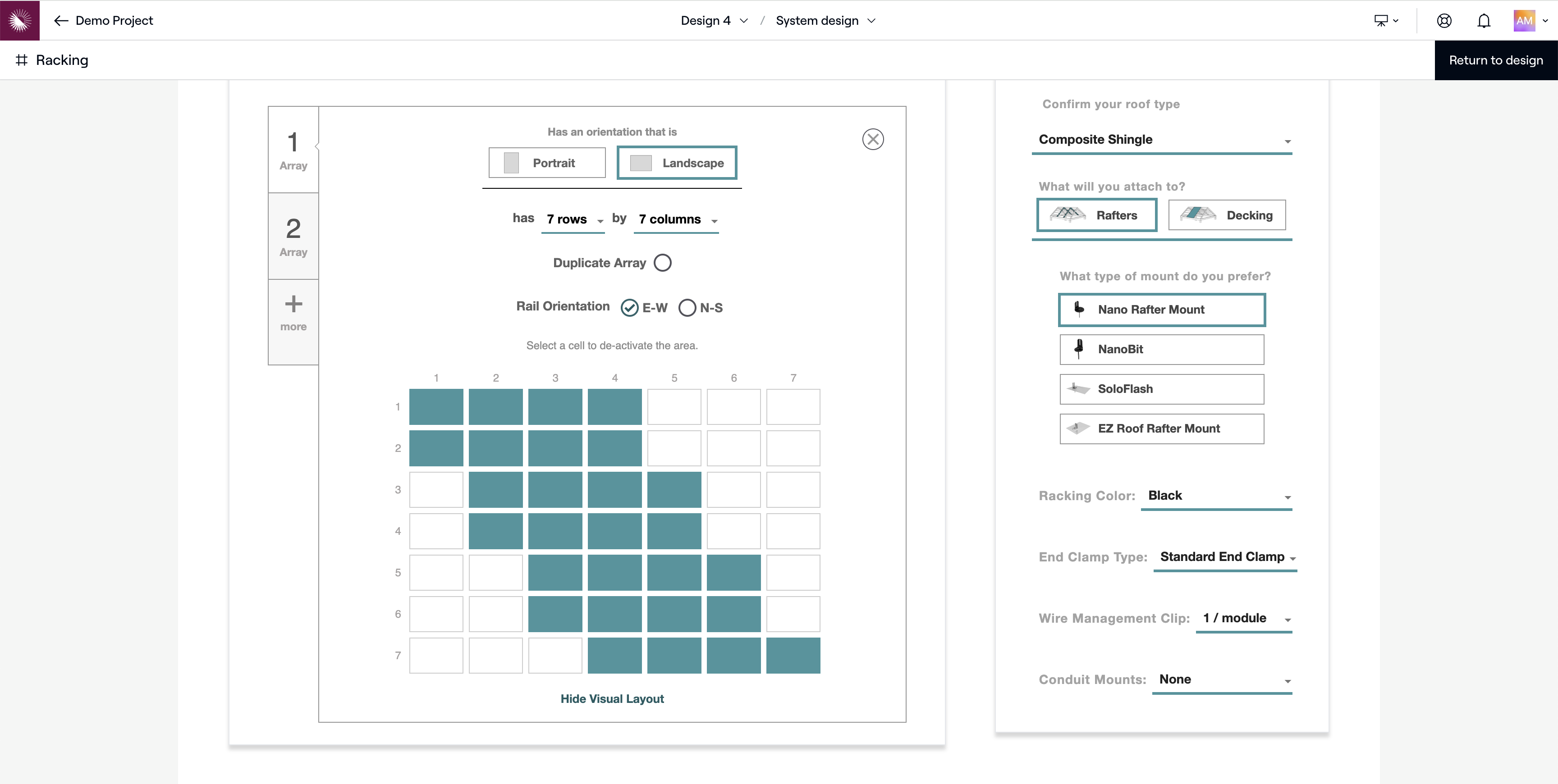Switch to the 2 Array tab

point(293,237)
